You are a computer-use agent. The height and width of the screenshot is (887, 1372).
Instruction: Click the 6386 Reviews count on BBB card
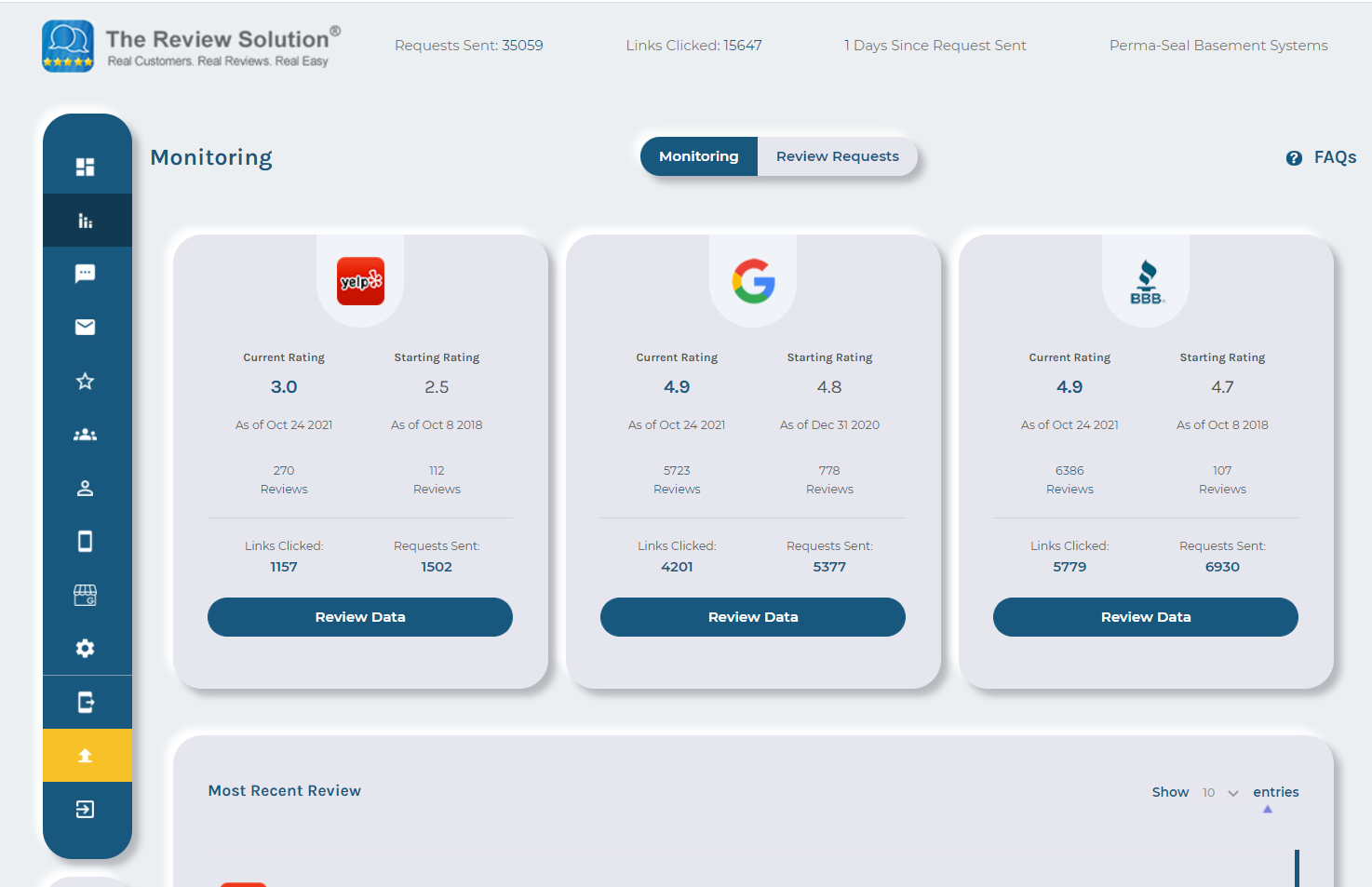click(x=1069, y=479)
